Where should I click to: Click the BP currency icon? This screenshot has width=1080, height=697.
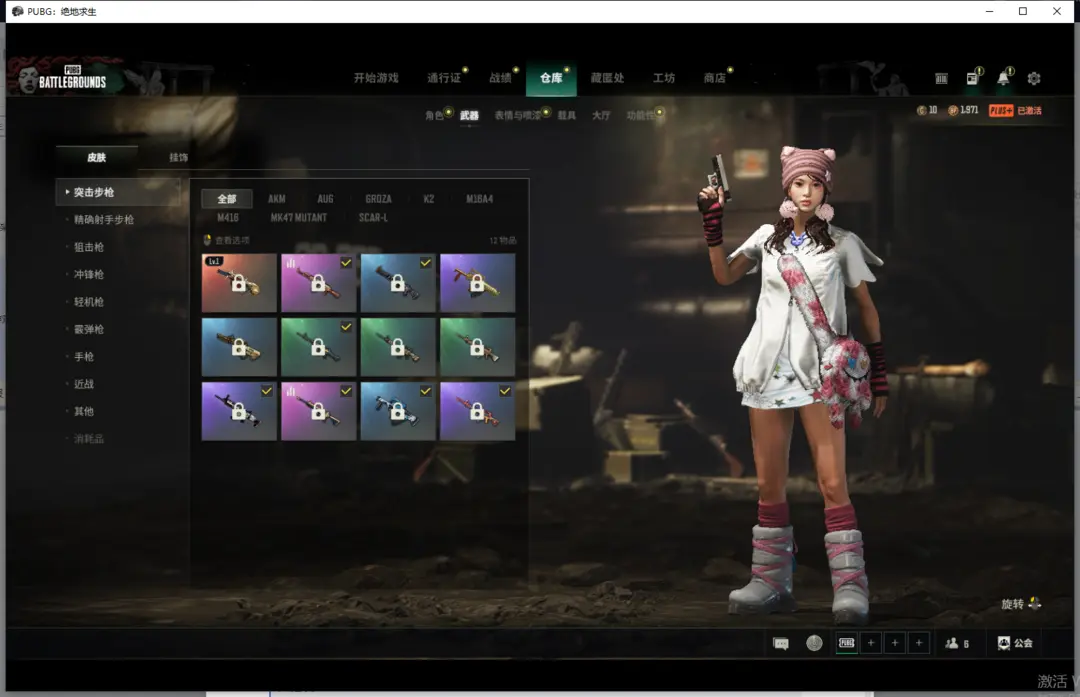point(953,110)
